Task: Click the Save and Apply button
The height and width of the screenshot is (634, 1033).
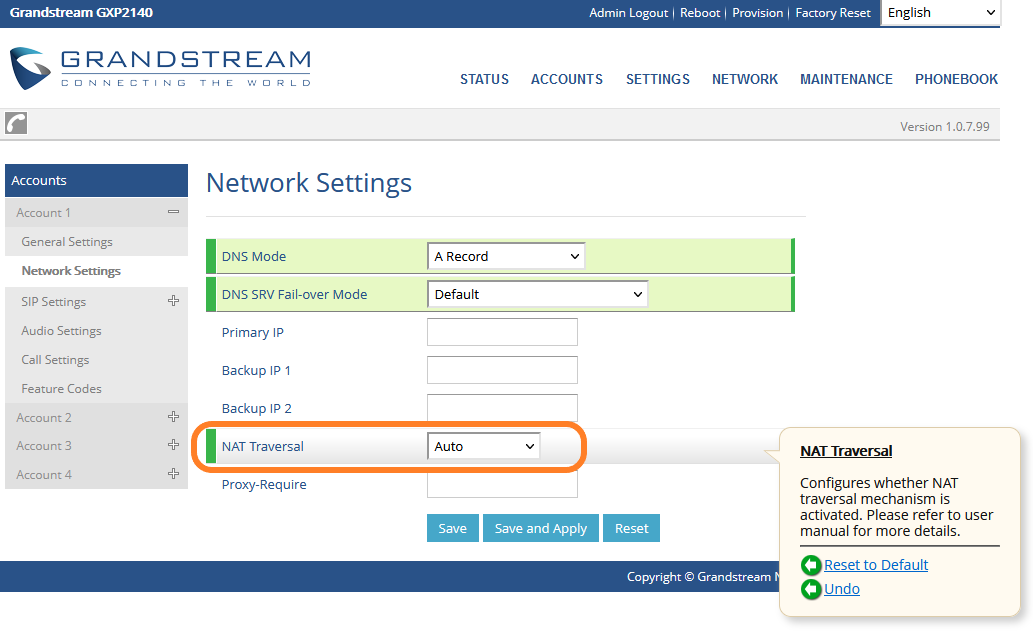Action: point(541,529)
